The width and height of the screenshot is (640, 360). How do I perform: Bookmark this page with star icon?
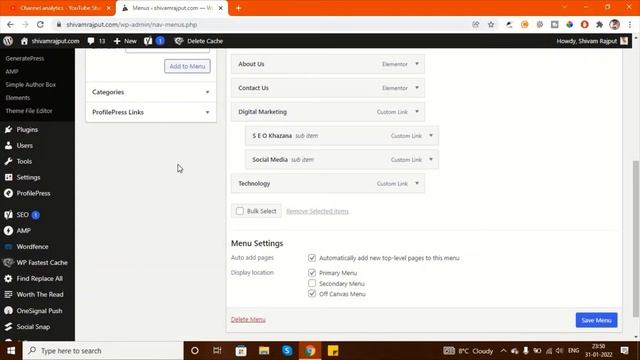coord(491,24)
